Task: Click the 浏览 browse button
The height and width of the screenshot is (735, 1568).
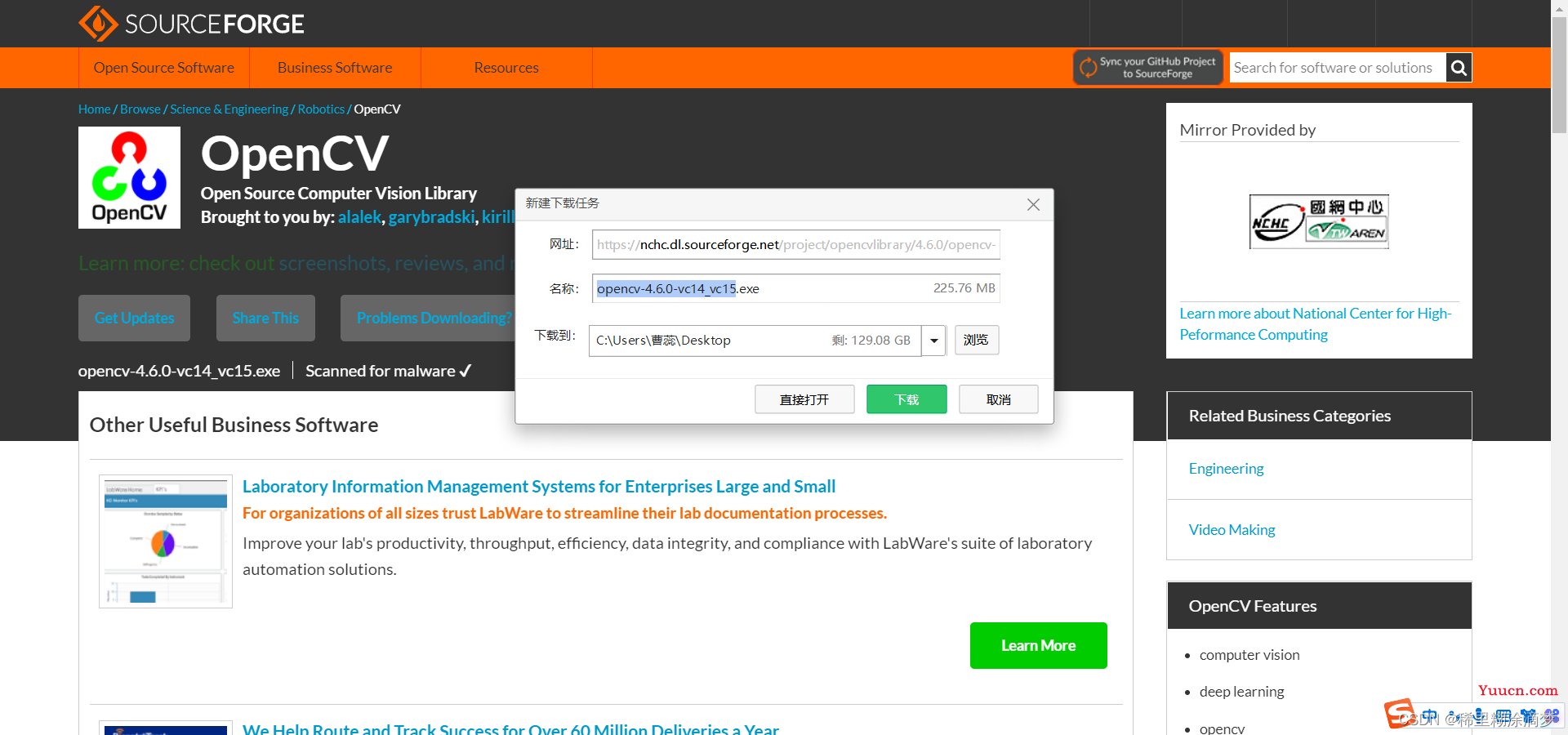Action: (977, 341)
